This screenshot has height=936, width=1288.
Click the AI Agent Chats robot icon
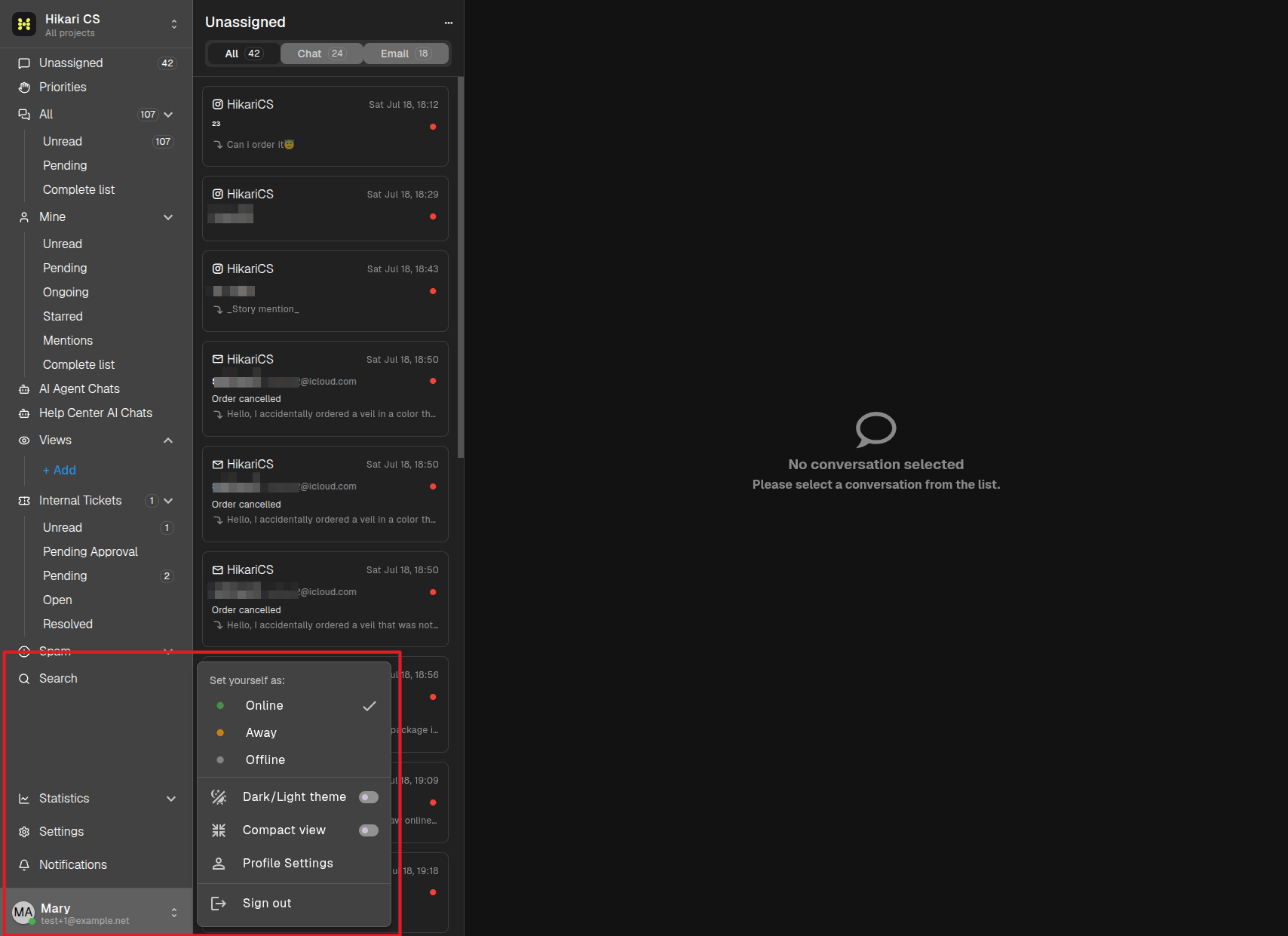click(x=24, y=389)
